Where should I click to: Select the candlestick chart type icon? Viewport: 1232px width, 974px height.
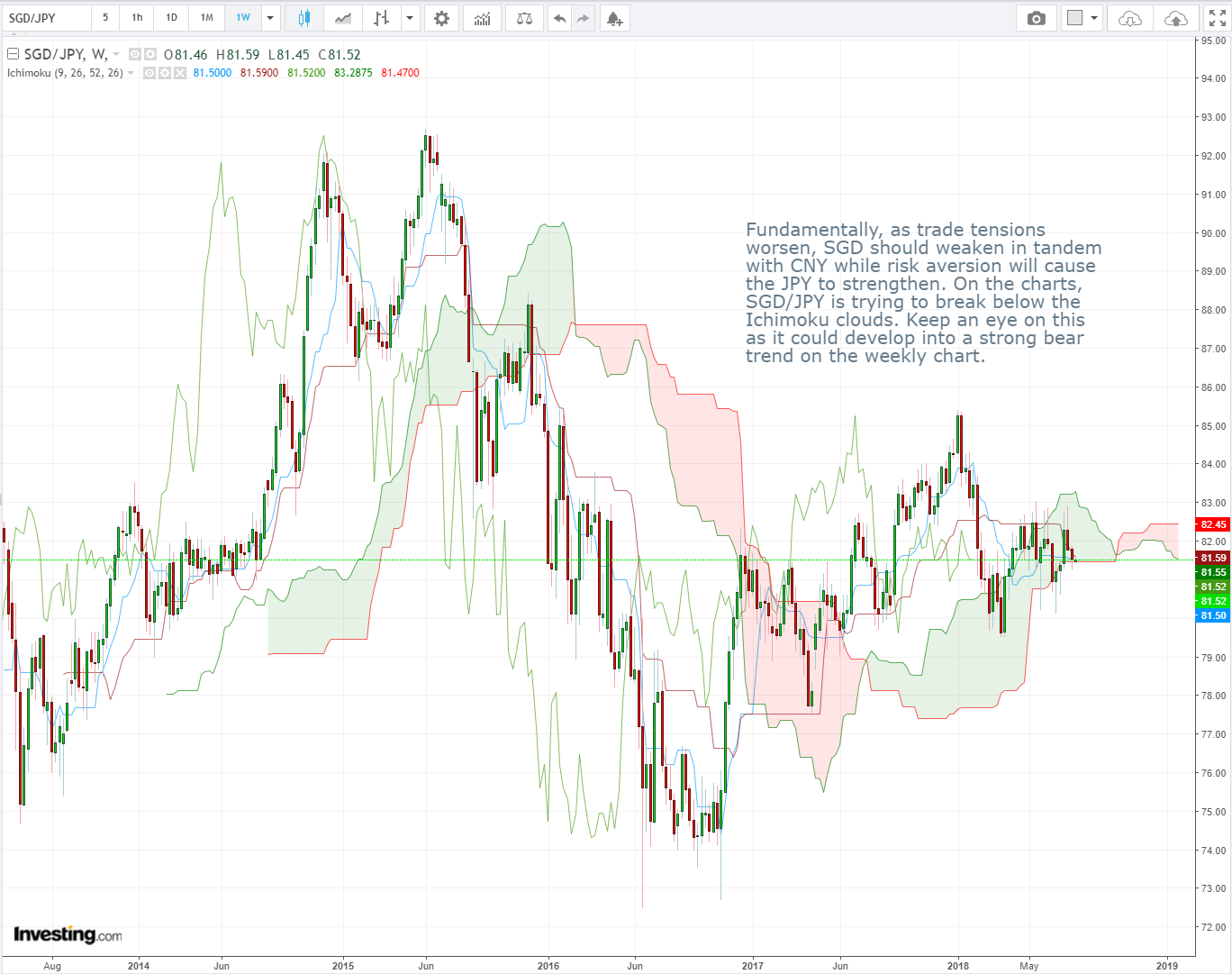(x=302, y=18)
